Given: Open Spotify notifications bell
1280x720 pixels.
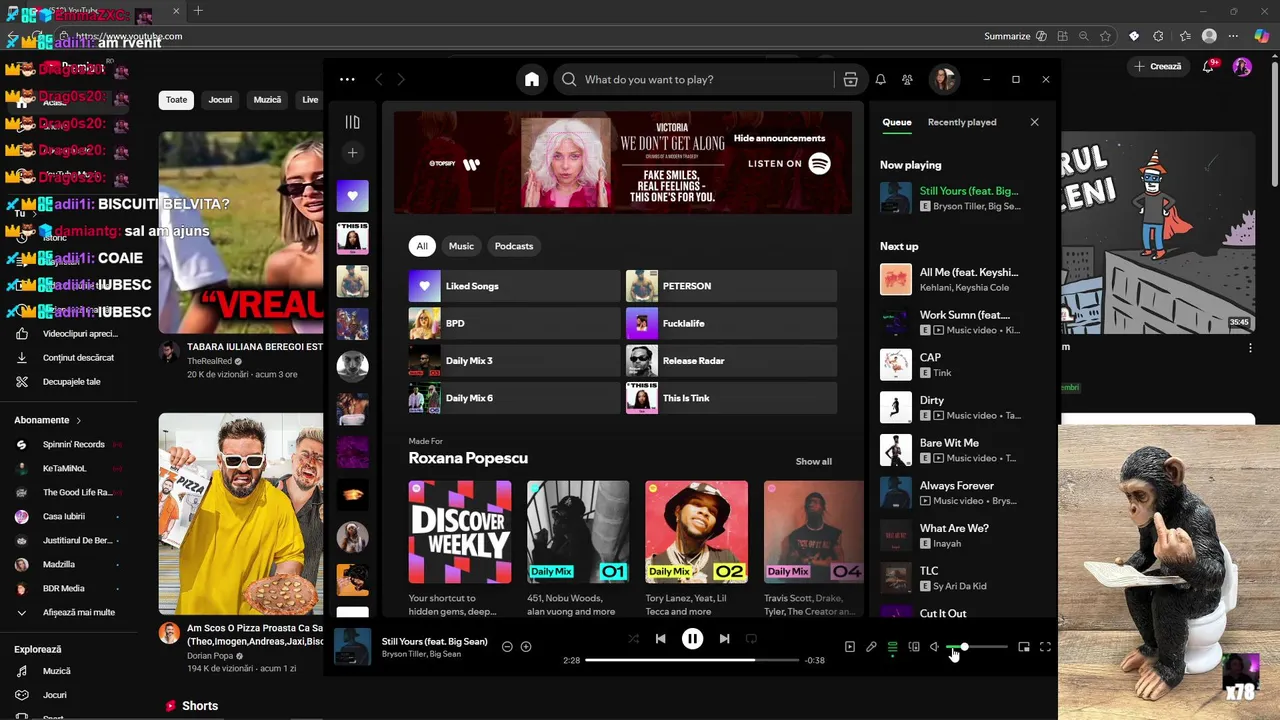Looking at the screenshot, I should 880,79.
